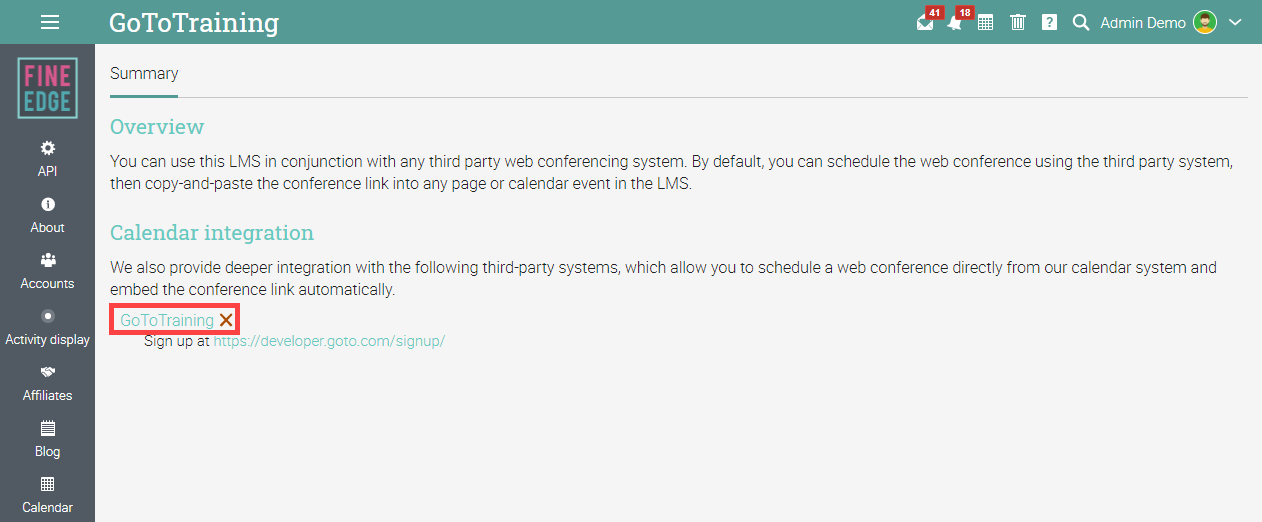Select Activity display in sidebar
Viewport: 1262px width, 522px height.
(47, 327)
